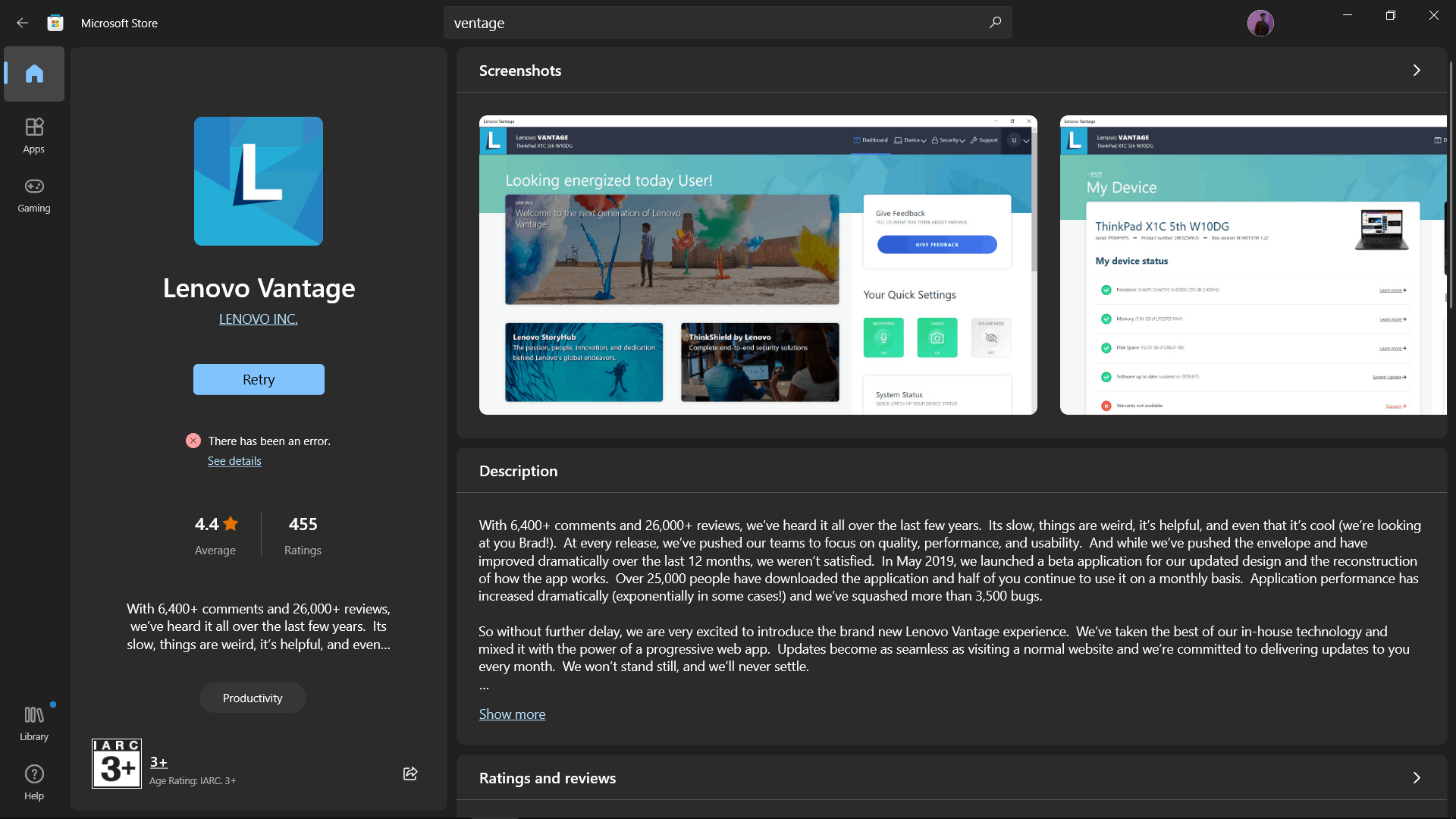Click the search field containing ventage

(713, 23)
